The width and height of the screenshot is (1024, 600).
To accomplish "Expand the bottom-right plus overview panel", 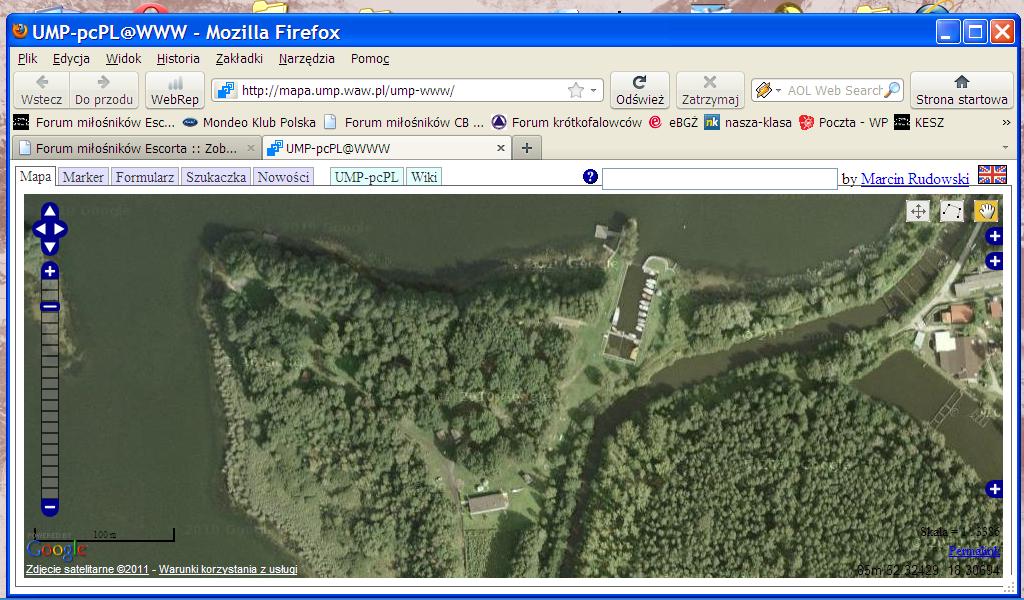I will click(994, 489).
